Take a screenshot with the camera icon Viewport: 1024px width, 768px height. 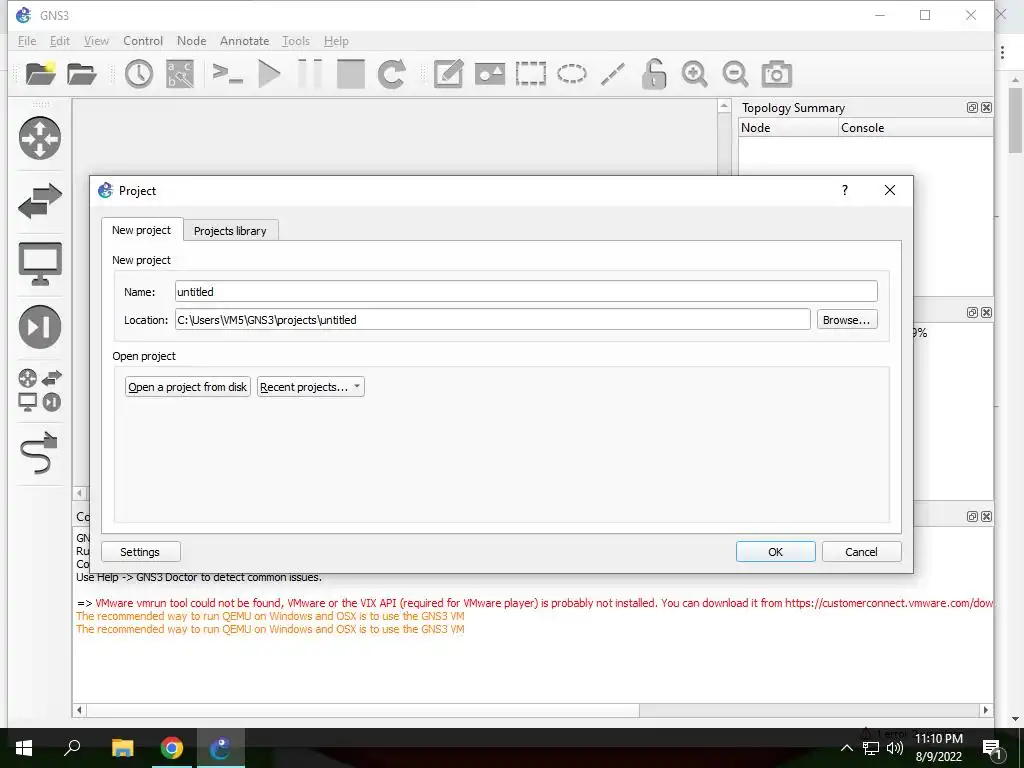pos(776,74)
